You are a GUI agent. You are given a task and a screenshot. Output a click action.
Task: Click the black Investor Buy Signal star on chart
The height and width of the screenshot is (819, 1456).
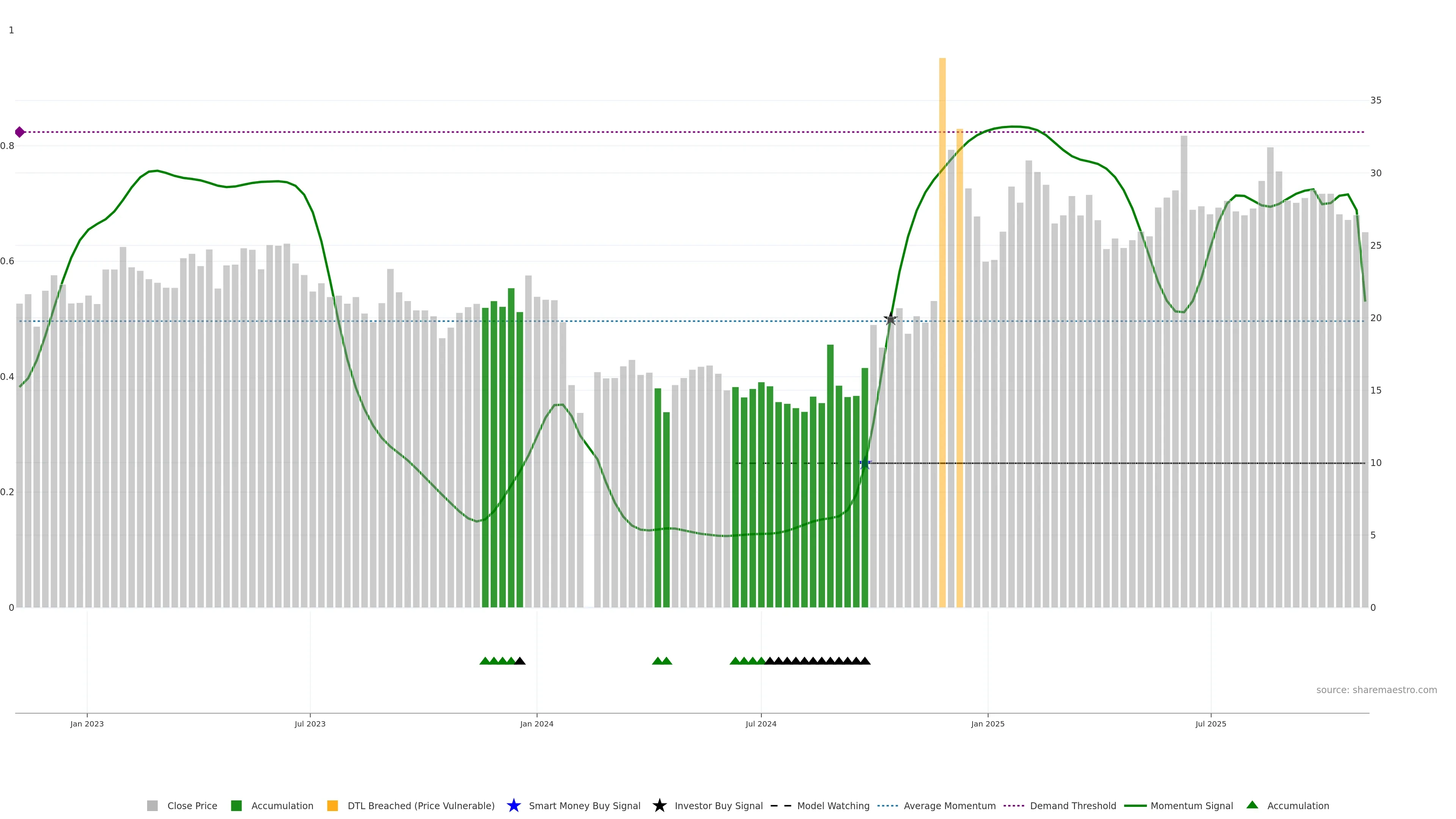[890, 319]
